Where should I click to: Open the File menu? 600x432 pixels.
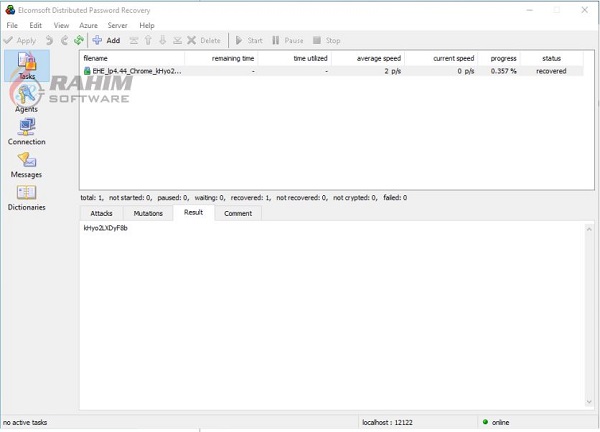12,25
